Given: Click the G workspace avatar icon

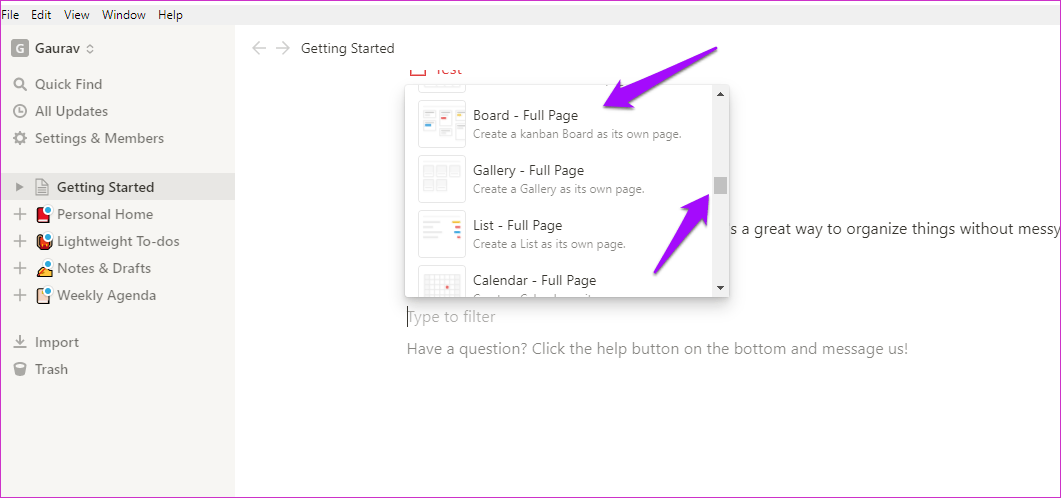Looking at the screenshot, I should coord(20,49).
